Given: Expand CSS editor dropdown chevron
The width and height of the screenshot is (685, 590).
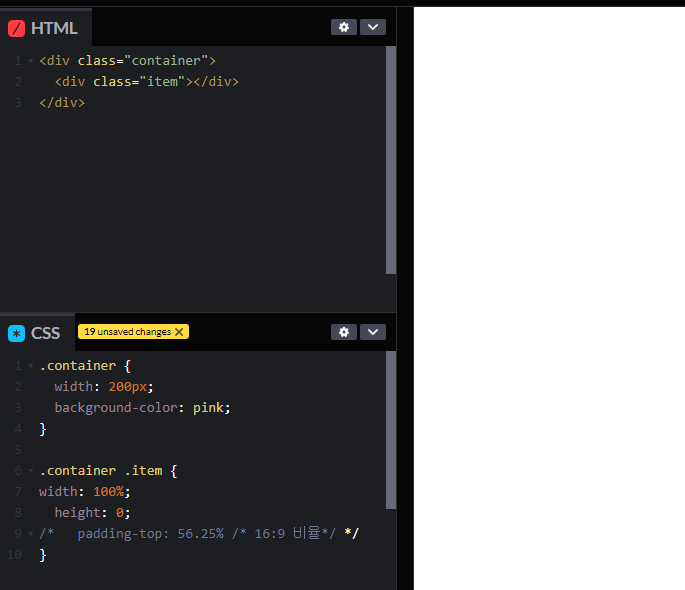Looking at the screenshot, I should [373, 332].
